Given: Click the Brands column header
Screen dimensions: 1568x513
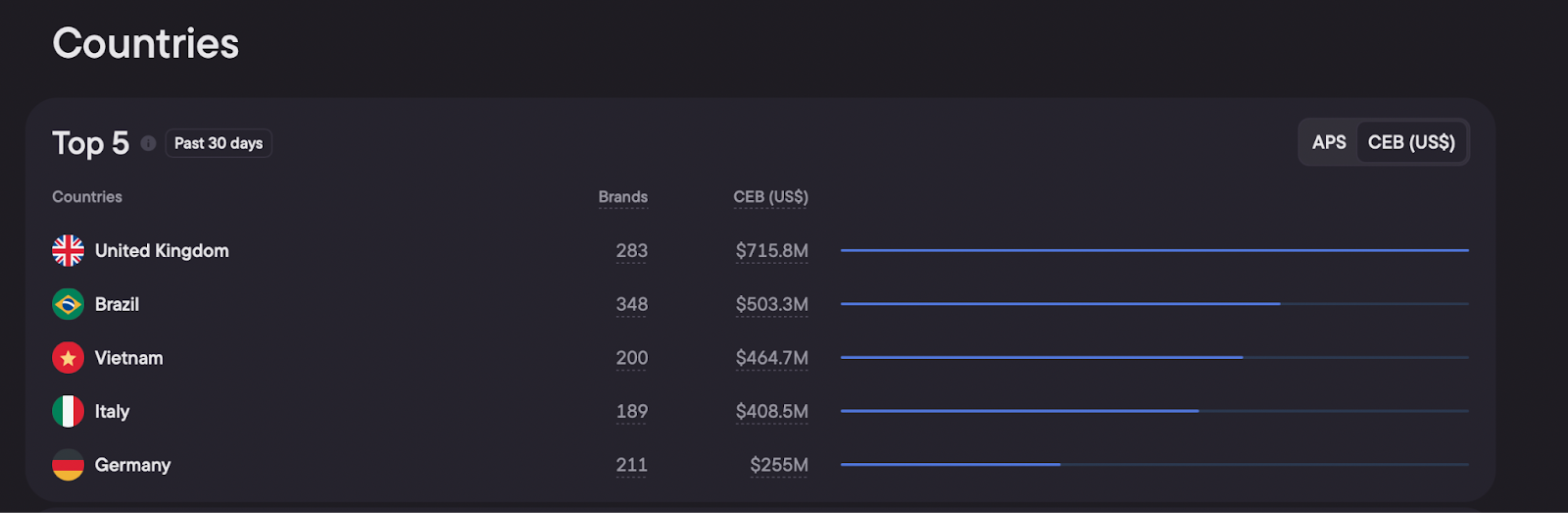Looking at the screenshot, I should click(622, 197).
